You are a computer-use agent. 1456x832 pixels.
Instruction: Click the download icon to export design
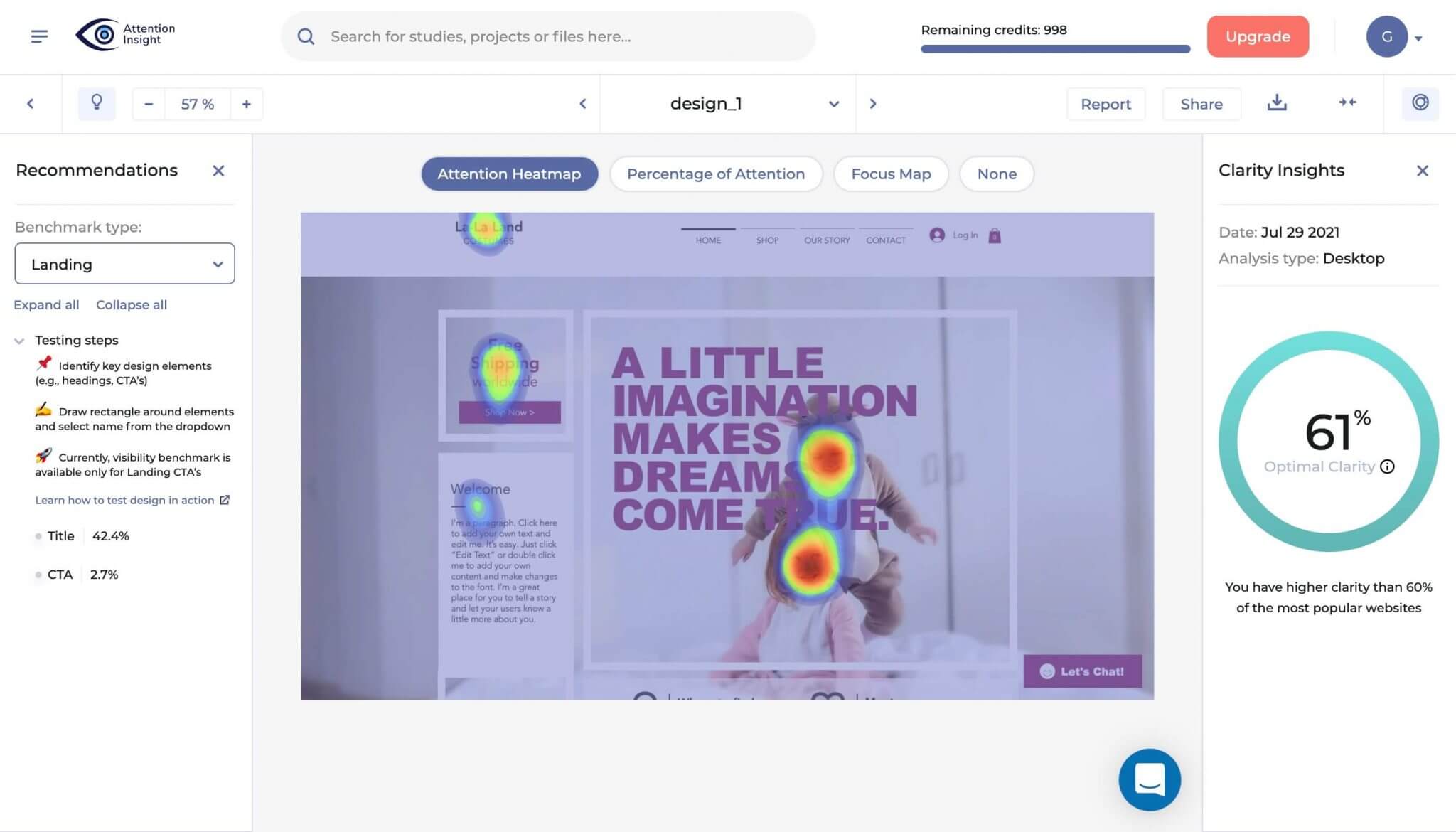pos(1277,103)
